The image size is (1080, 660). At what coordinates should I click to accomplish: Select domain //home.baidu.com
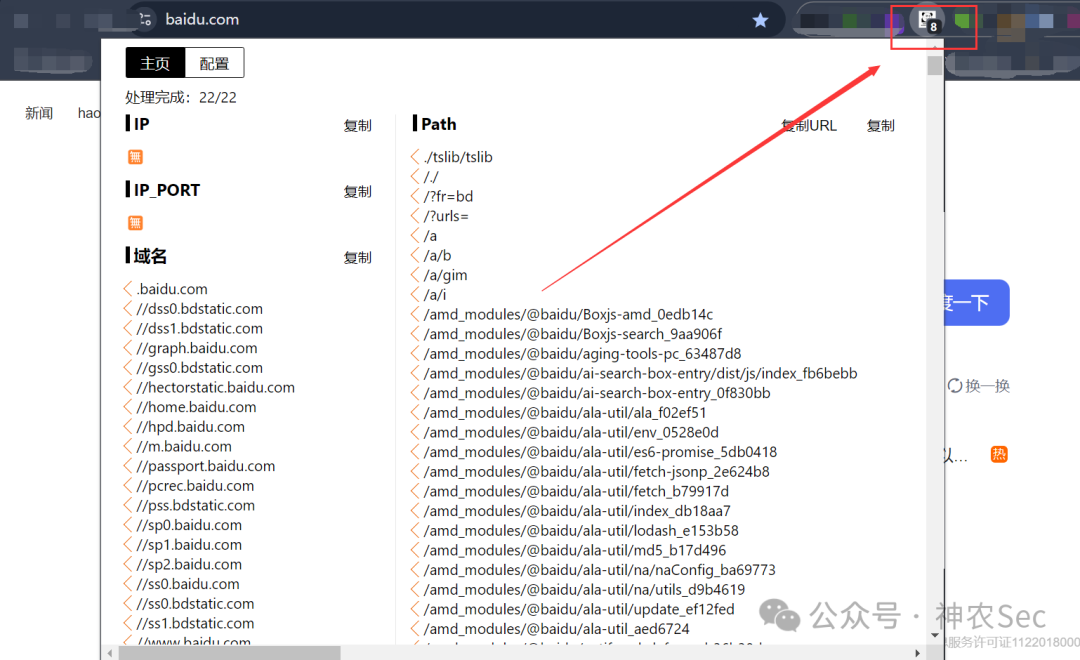point(196,407)
